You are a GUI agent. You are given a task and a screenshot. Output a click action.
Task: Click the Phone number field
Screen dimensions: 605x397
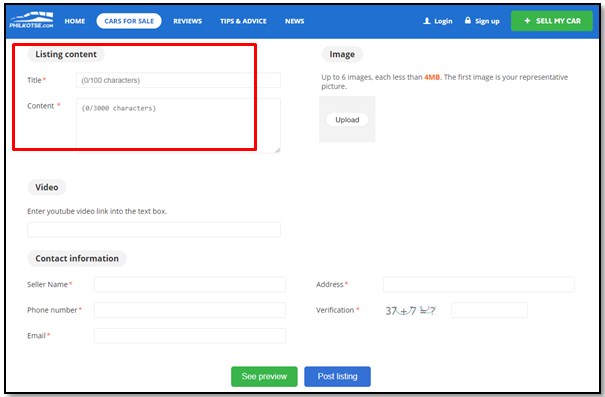190,310
